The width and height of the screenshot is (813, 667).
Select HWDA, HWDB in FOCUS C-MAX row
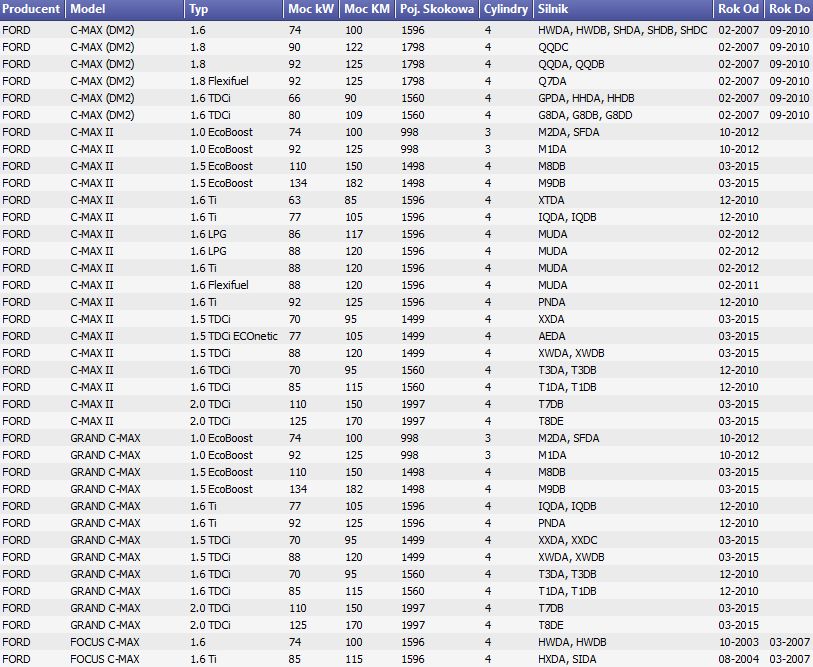(572, 643)
